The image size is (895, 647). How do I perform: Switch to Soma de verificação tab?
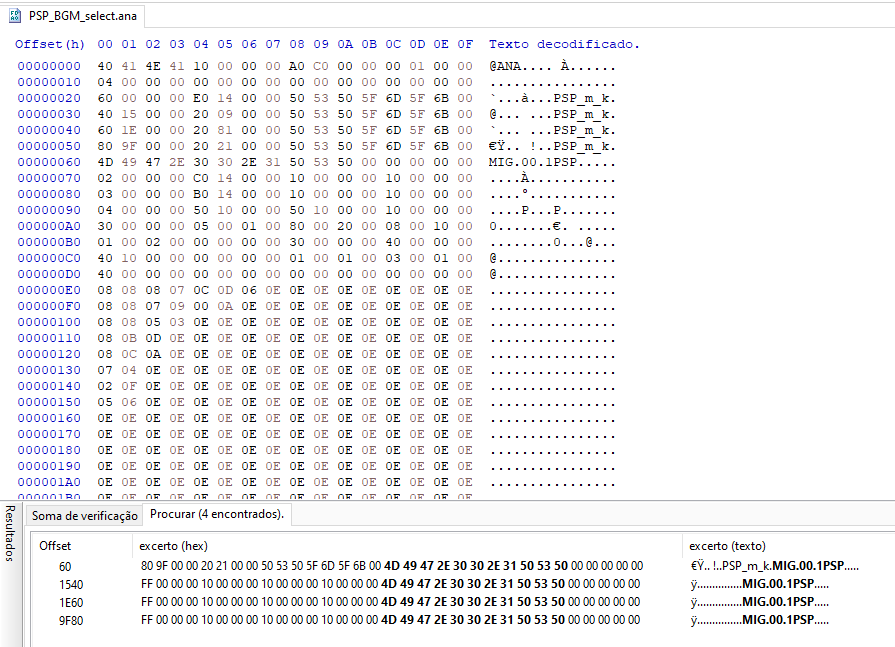pos(84,516)
